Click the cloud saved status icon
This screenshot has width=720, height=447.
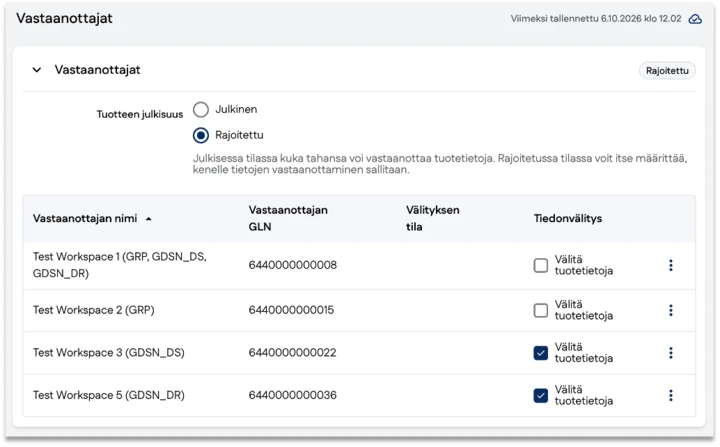[x=695, y=19]
